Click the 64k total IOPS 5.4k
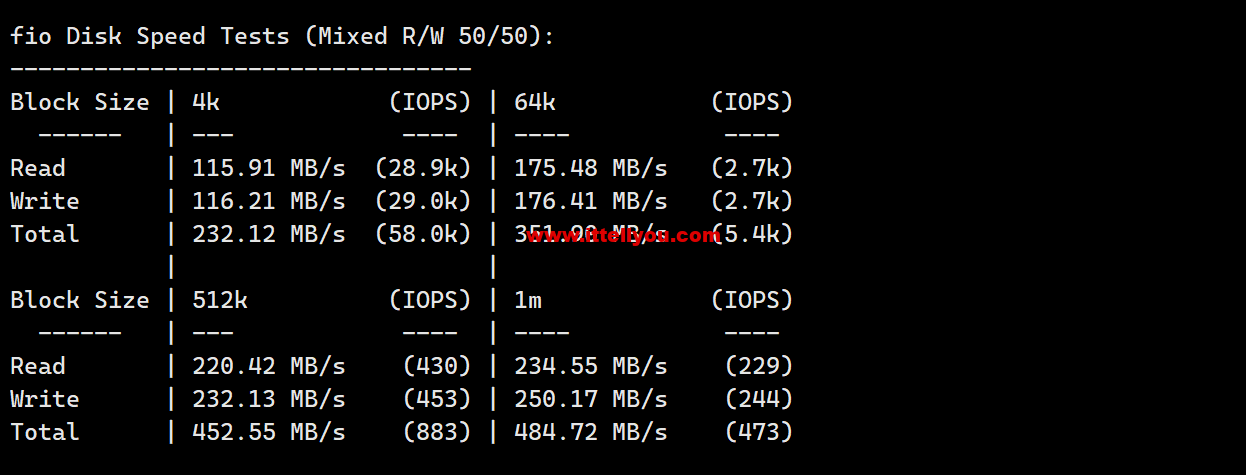This screenshot has width=1246, height=475. pyautogui.click(x=752, y=234)
